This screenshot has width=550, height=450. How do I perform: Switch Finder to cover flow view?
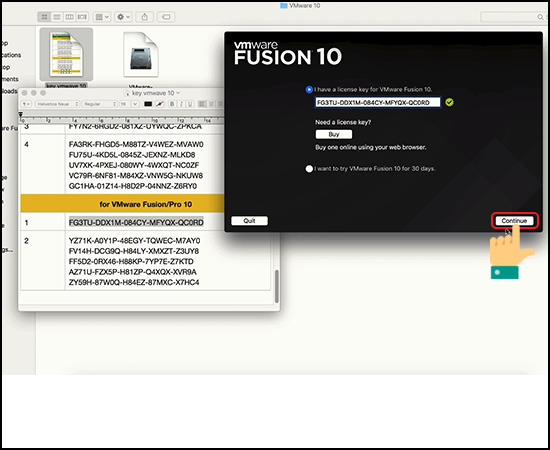coord(82,17)
